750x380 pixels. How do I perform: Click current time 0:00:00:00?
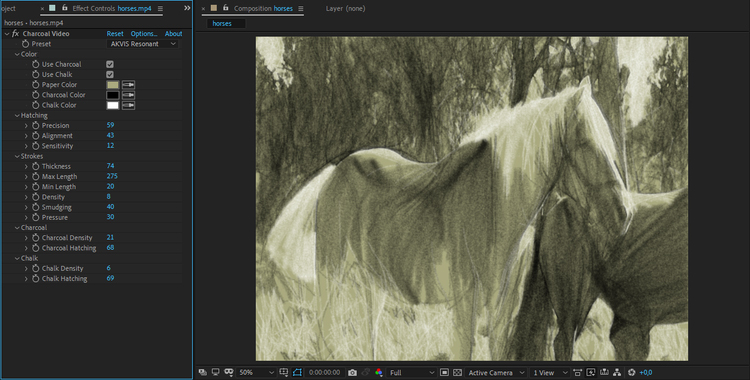click(324, 372)
